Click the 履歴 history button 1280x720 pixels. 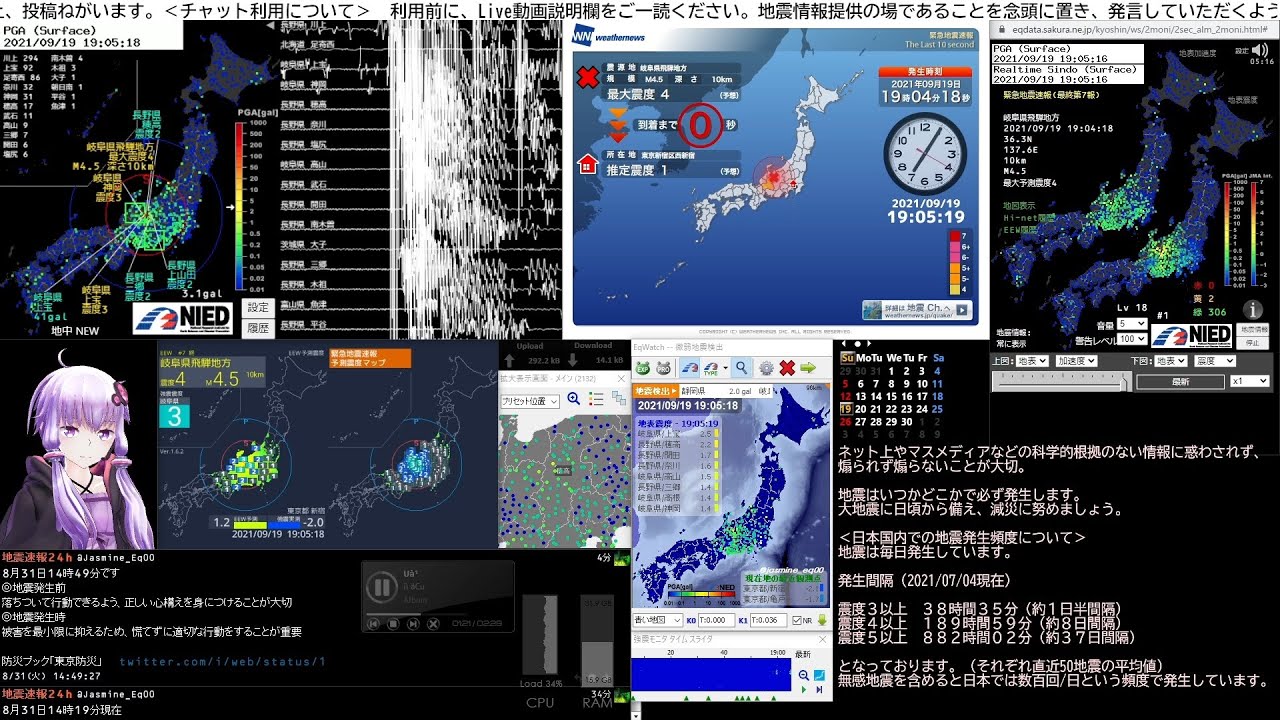tap(258, 327)
